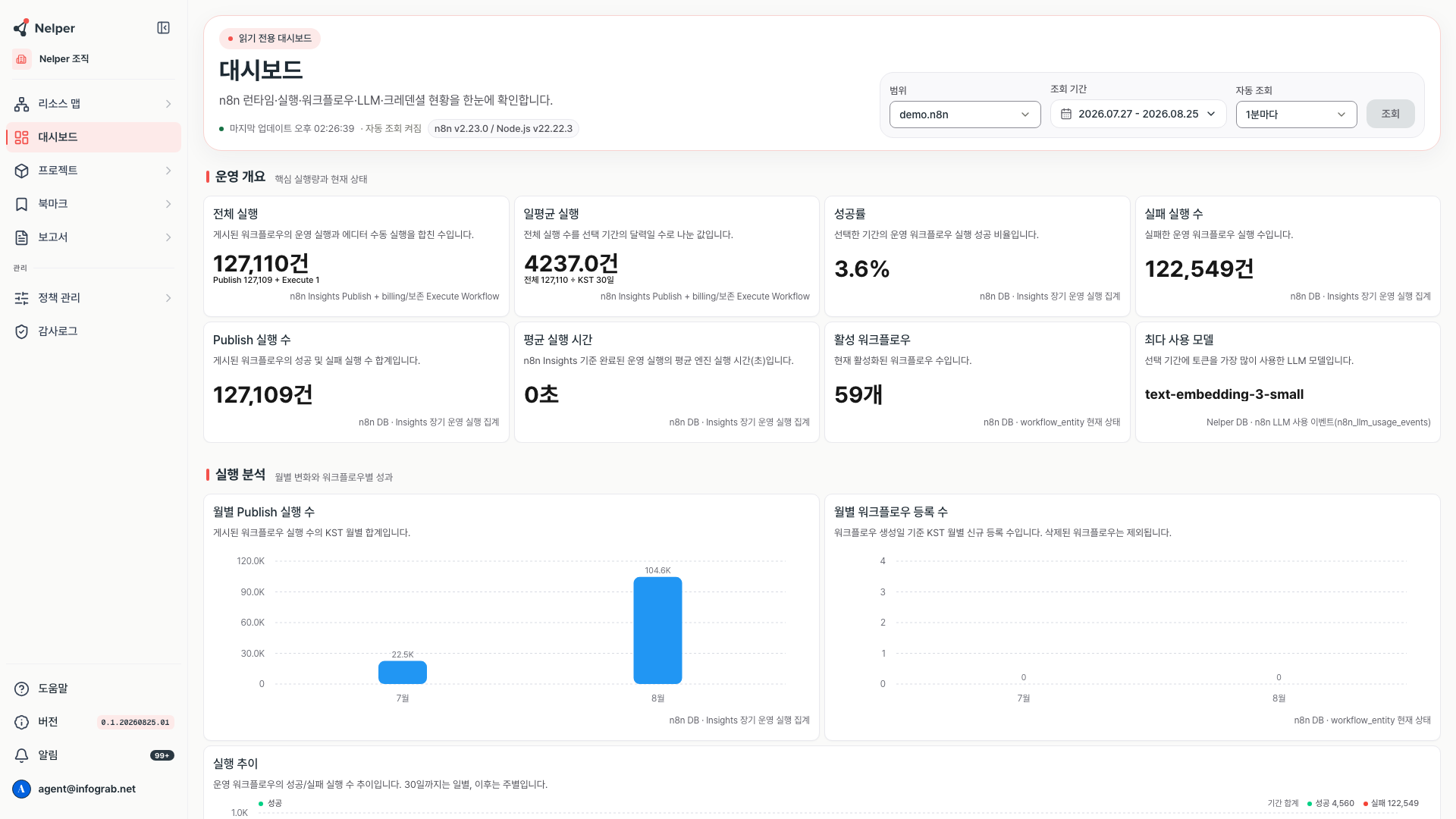Collapse the sidebar panel icon

tap(163, 28)
